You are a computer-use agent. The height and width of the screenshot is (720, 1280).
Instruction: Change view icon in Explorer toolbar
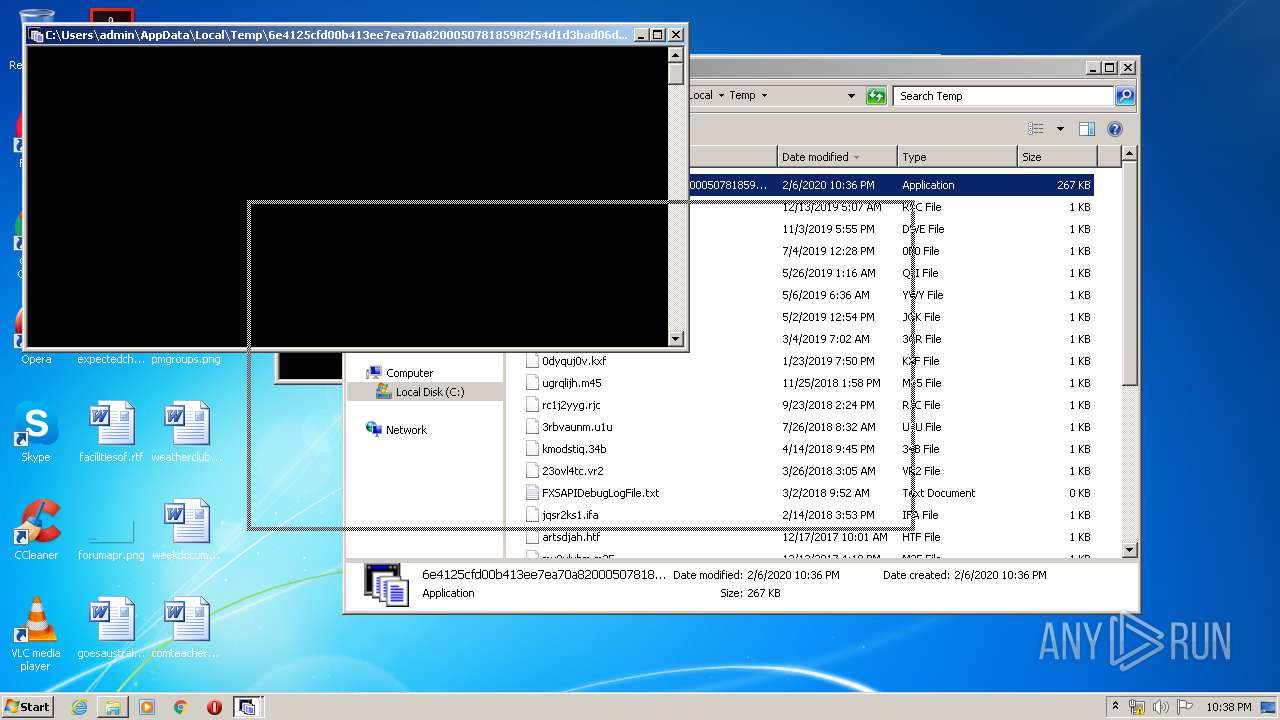[x=1036, y=129]
